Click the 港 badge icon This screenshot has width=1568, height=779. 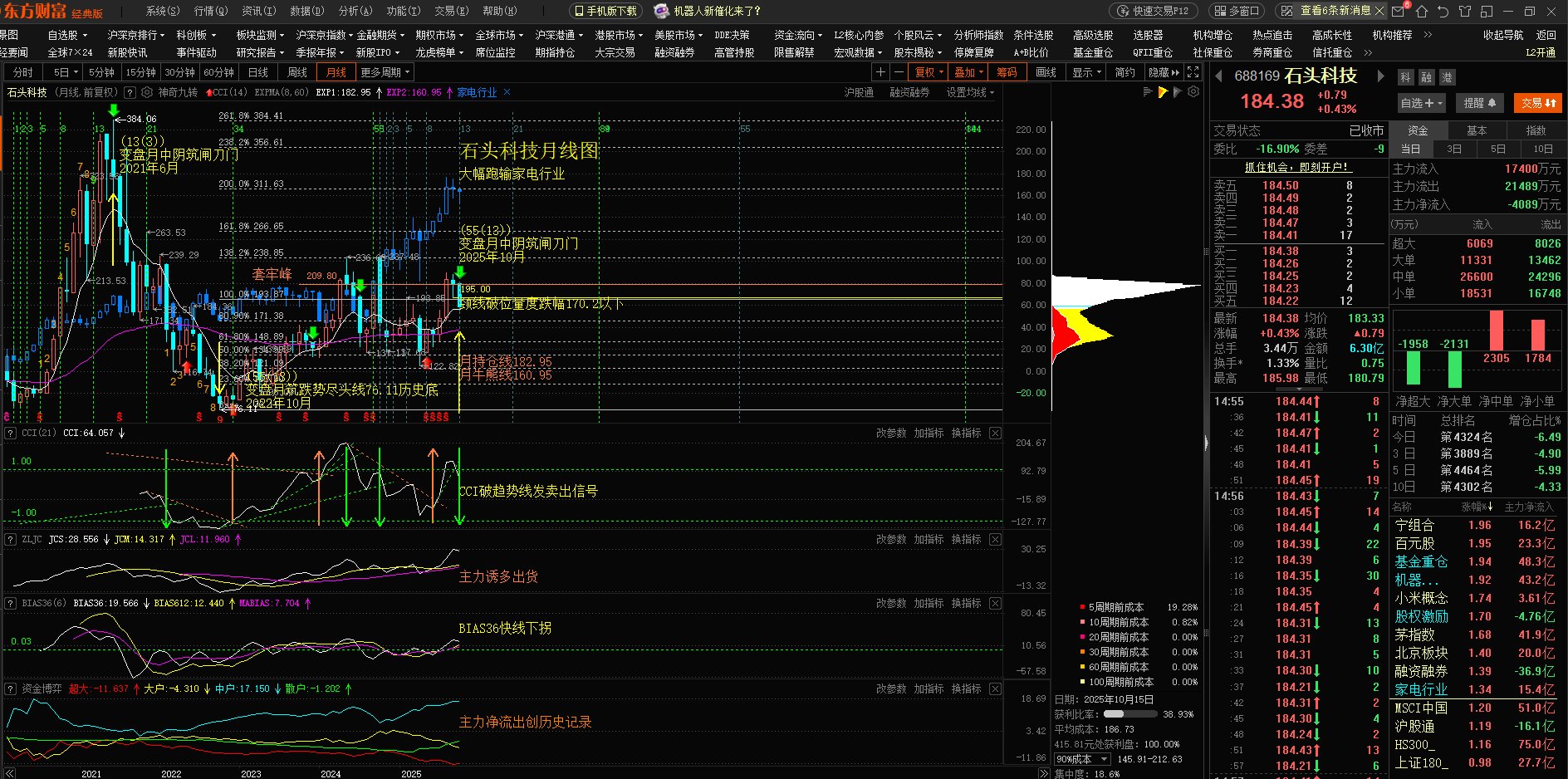pos(1447,77)
